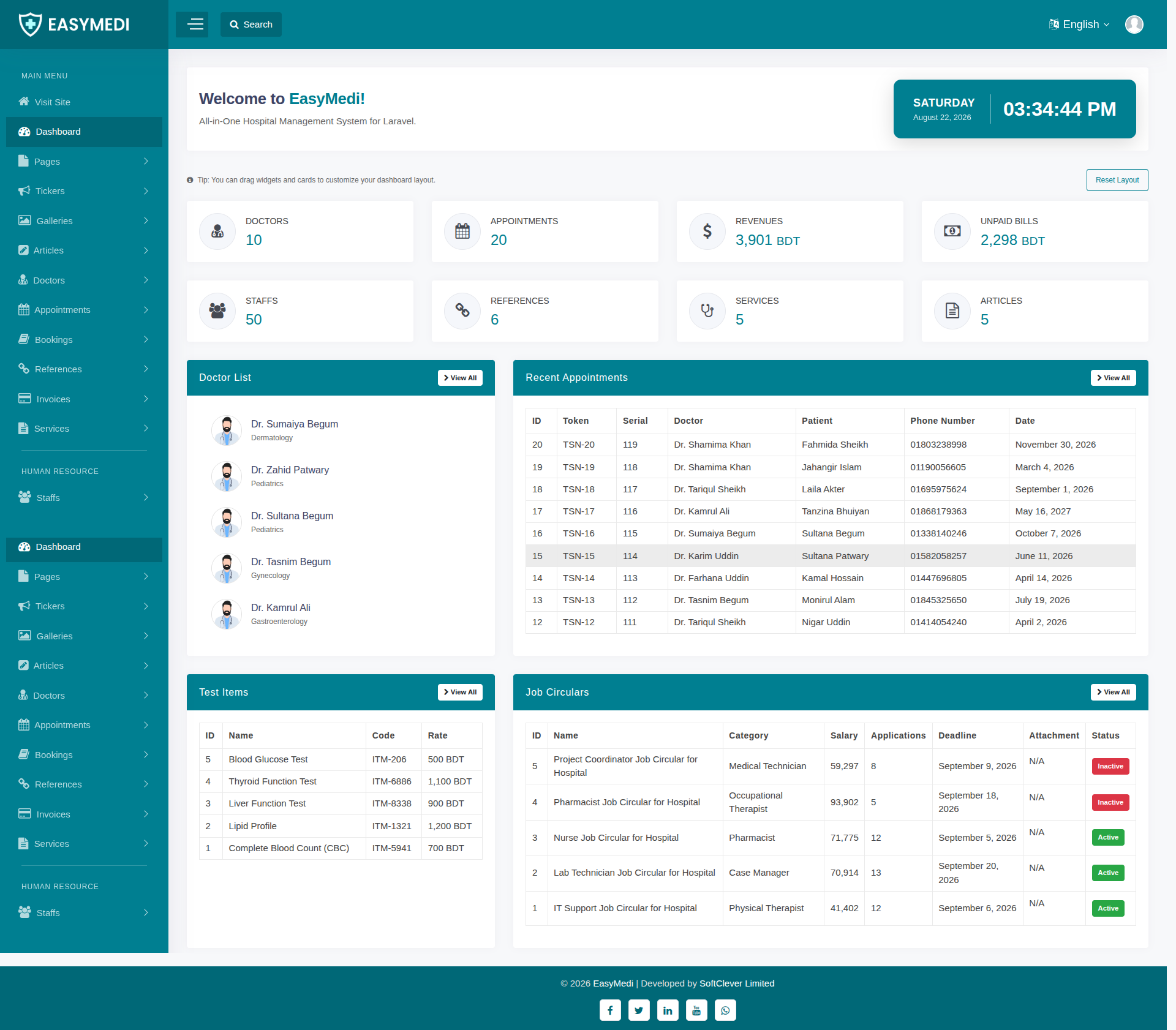Expand the upper sidebar Invoices chevron
Screen dimensions: 1176x1030
tap(146, 399)
